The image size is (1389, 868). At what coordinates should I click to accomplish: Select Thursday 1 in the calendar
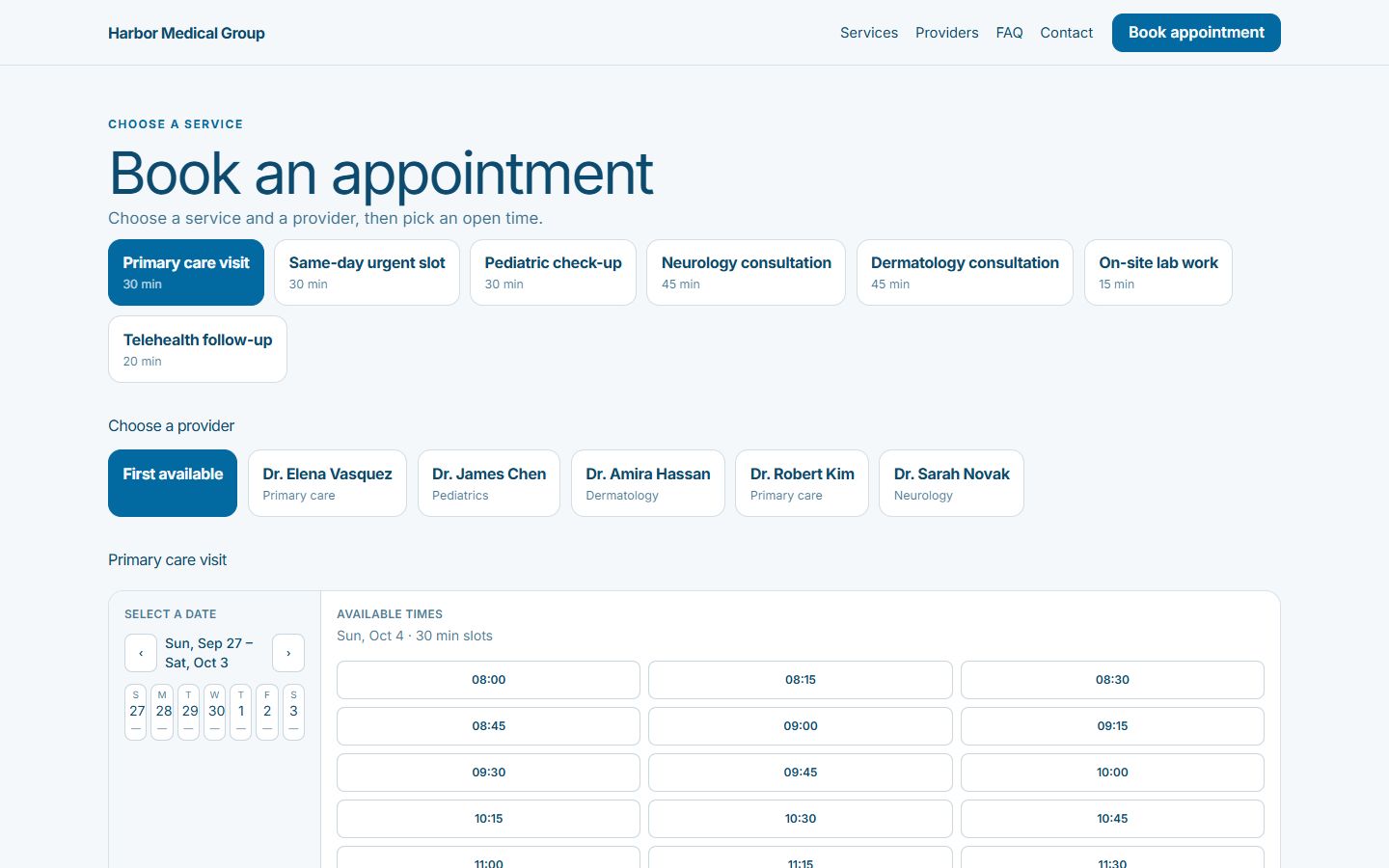click(x=241, y=712)
